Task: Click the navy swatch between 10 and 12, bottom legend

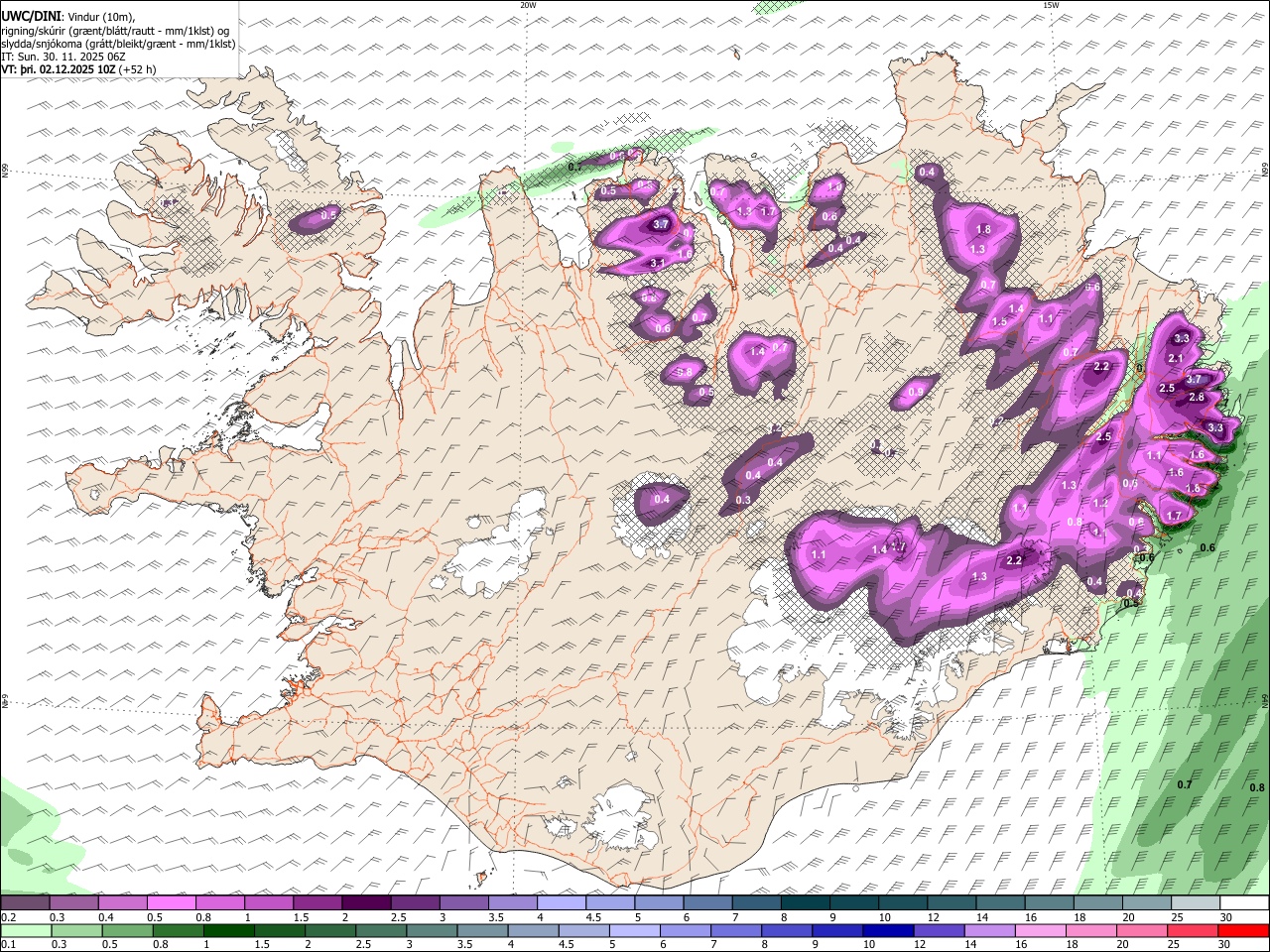Action: pos(886,930)
